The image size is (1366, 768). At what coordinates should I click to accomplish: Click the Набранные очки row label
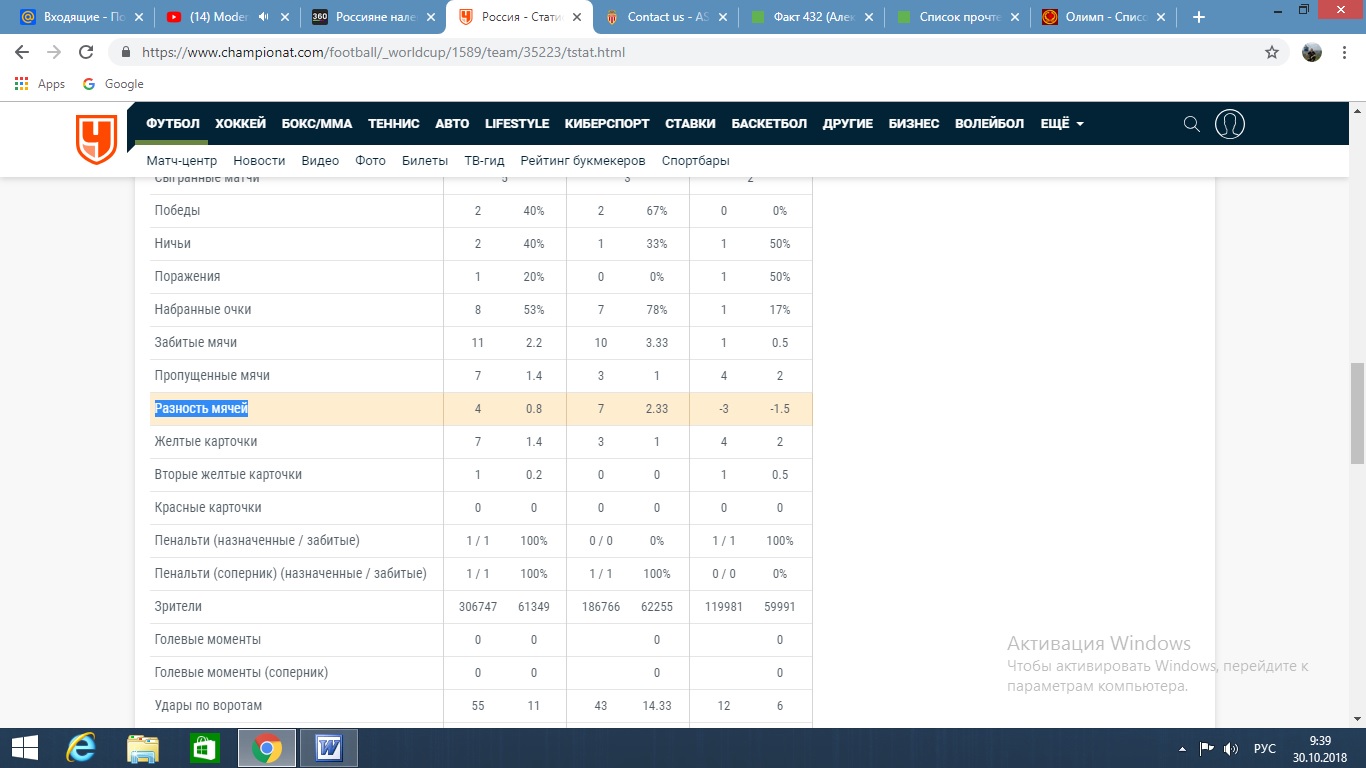coord(203,310)
